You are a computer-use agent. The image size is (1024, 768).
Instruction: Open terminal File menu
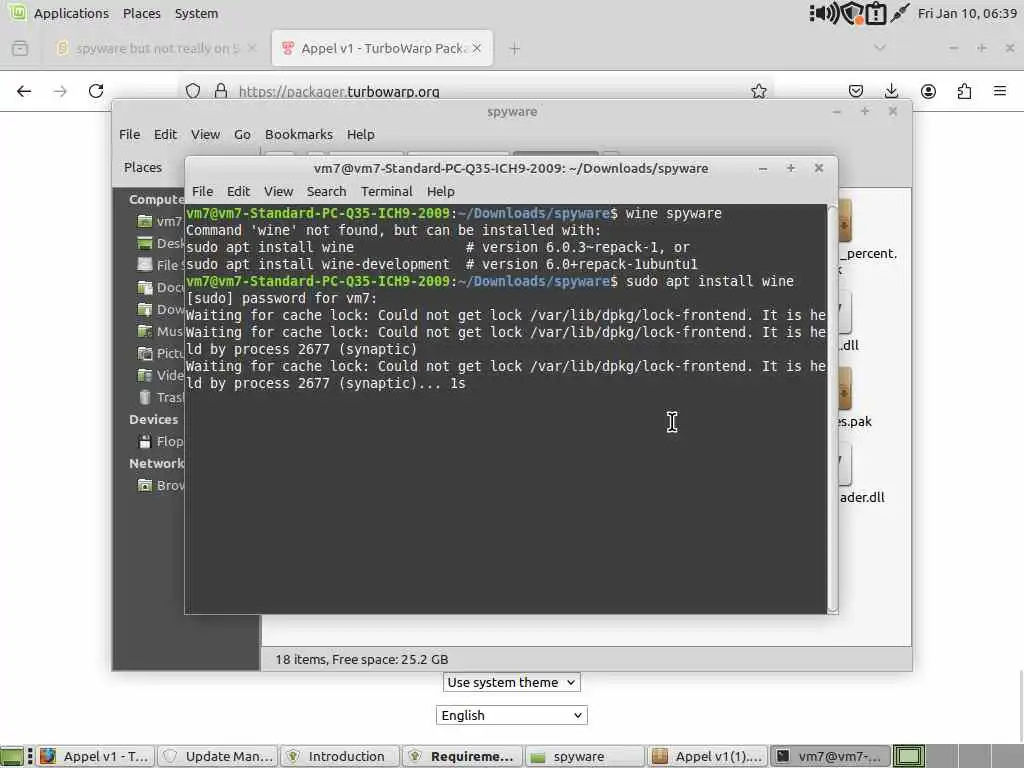click(202, 191)
